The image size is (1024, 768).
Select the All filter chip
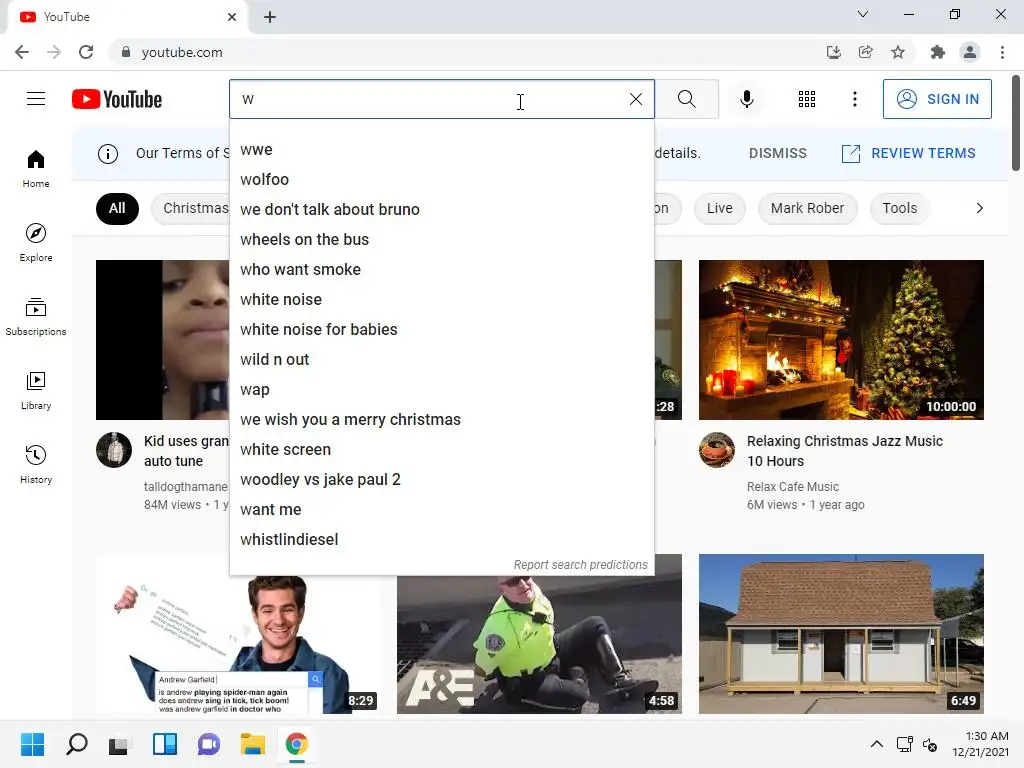117,208
